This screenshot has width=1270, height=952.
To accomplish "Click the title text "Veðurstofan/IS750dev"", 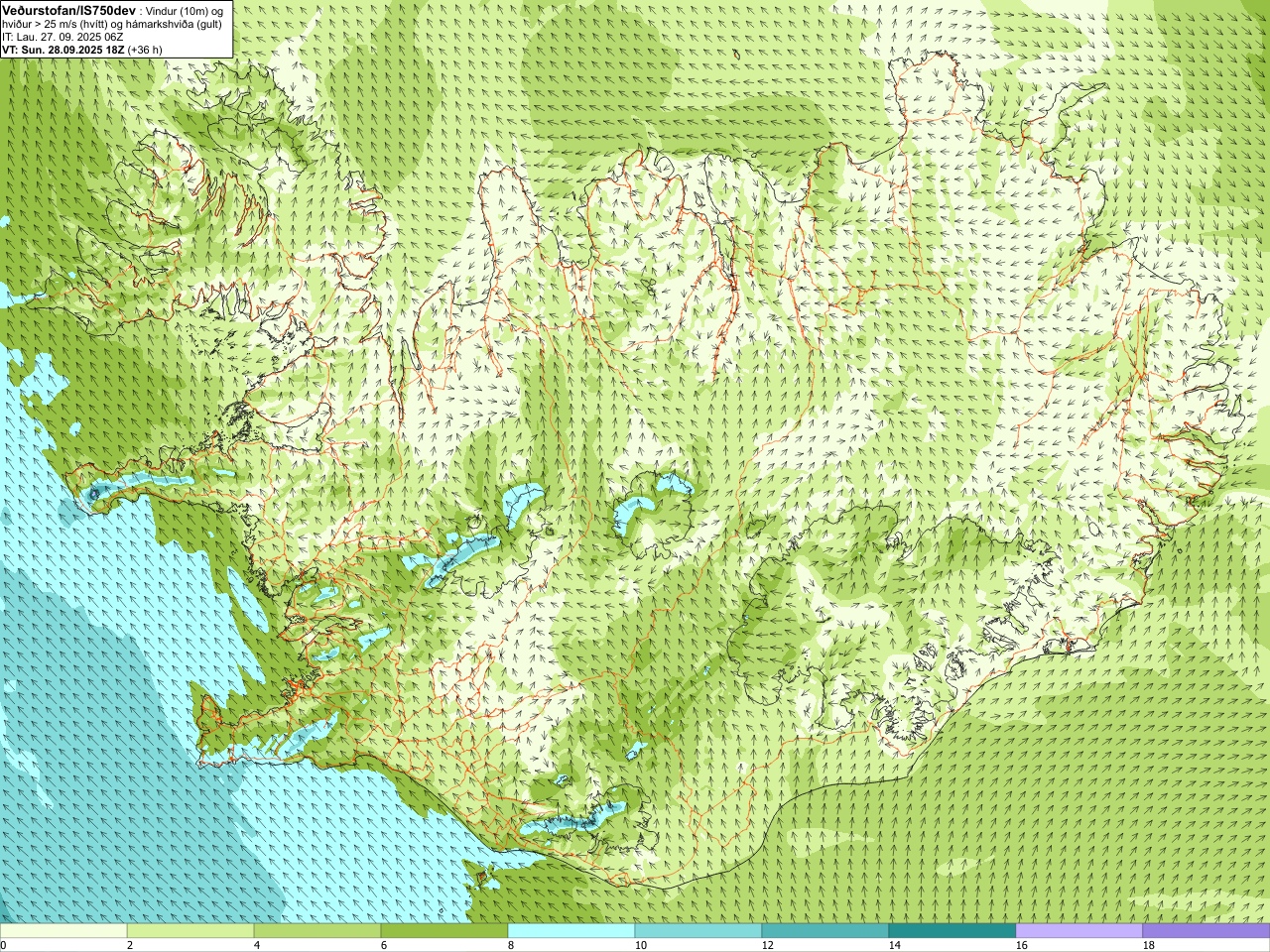I will point(69,9).
